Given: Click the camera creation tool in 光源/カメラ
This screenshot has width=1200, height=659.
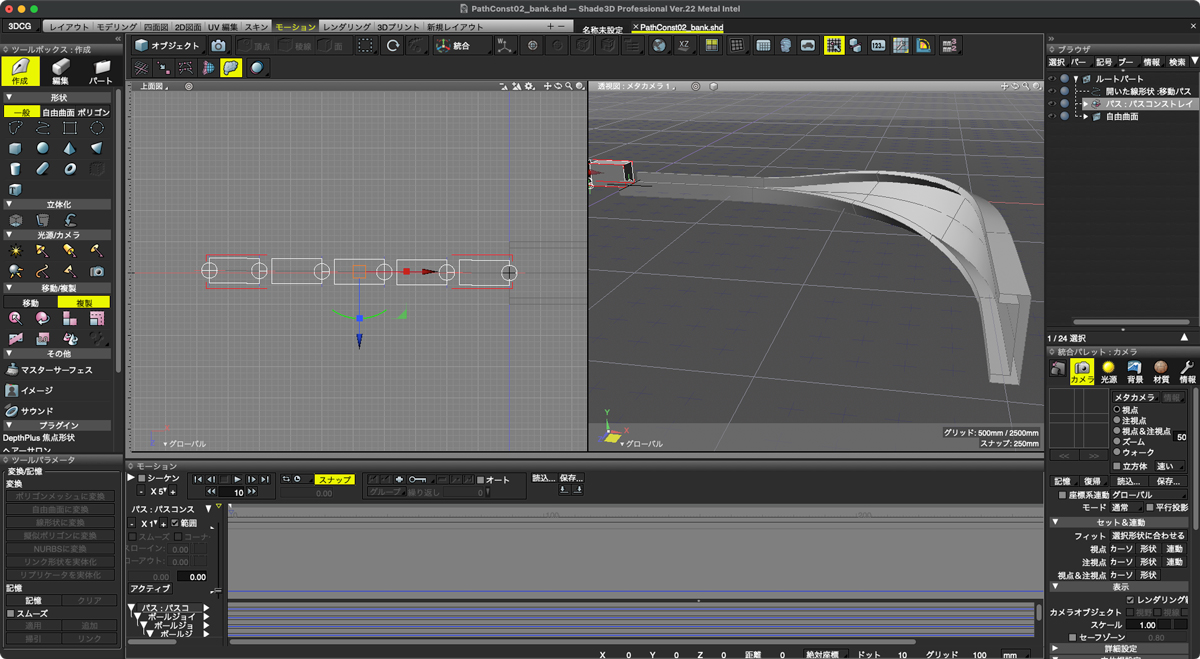Looking at the screenshot, I should click(97, 271).
